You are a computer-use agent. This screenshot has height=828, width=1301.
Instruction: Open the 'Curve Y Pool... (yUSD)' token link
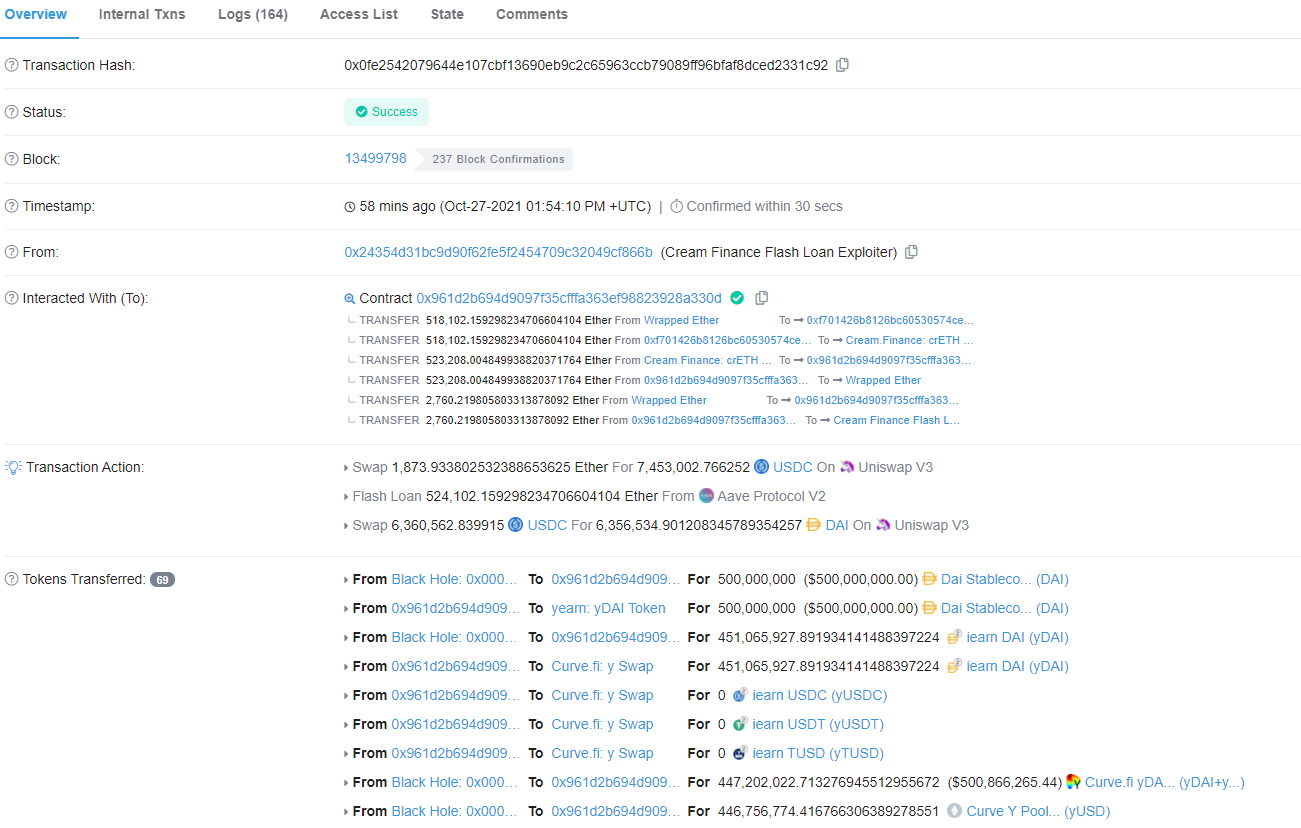(1038, 811)
